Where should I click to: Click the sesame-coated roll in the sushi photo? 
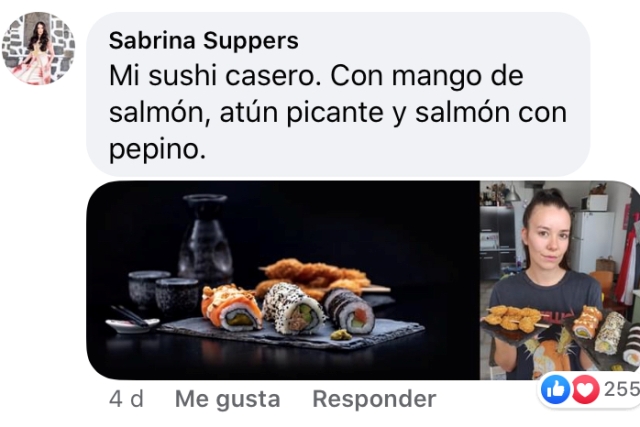[x=292, y=308]
